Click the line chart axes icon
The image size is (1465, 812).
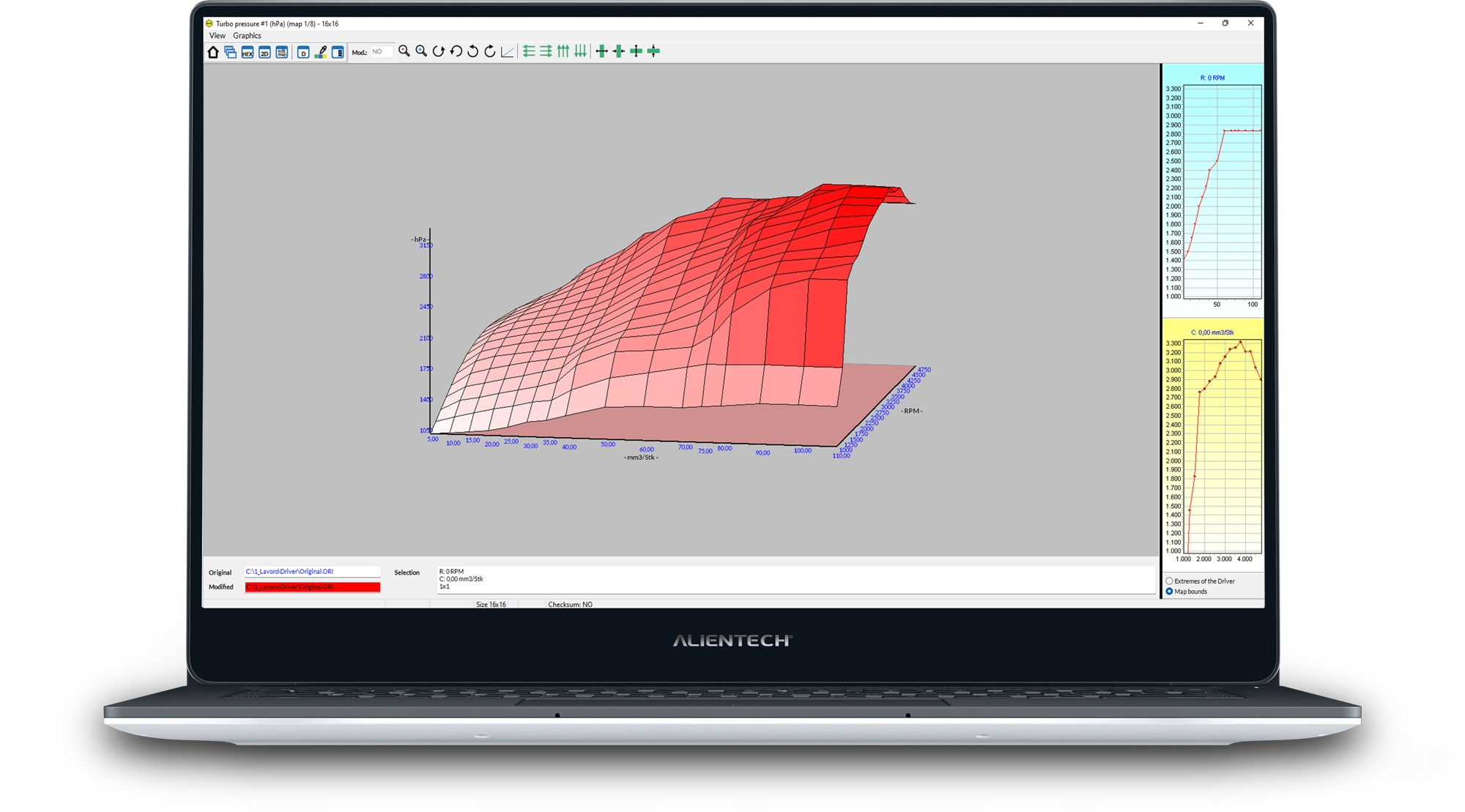(507, 52)
